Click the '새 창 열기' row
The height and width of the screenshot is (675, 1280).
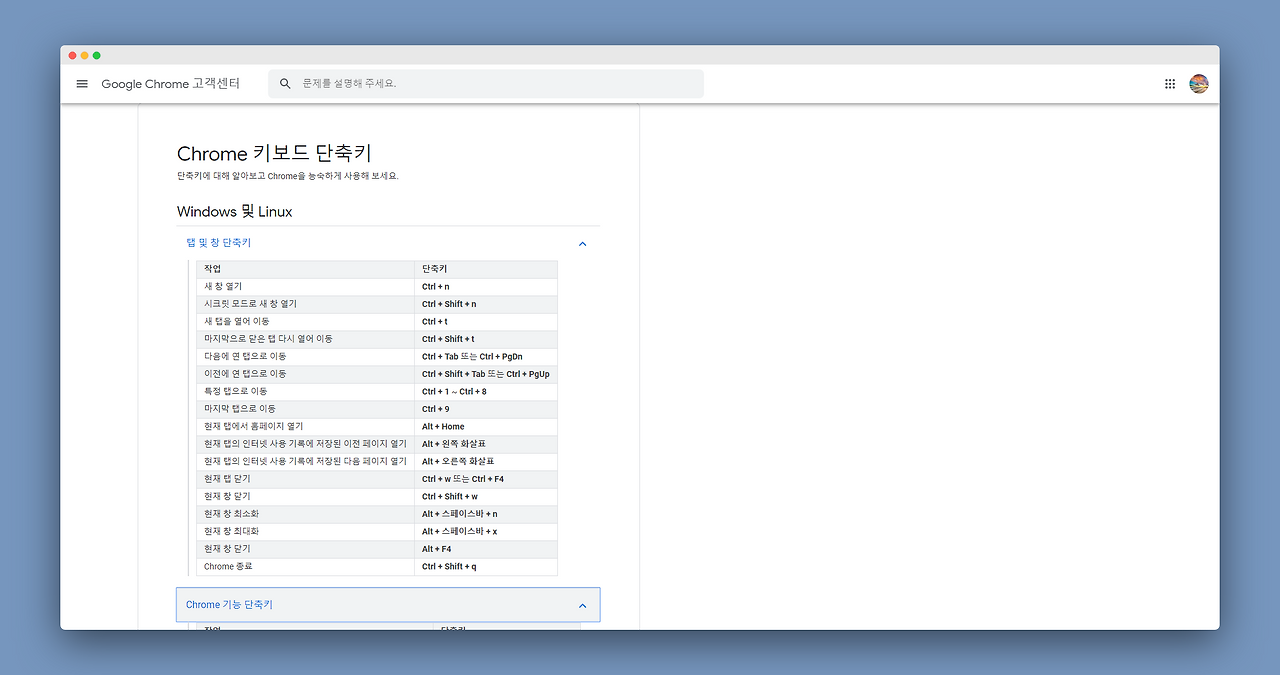pos(377,286)
